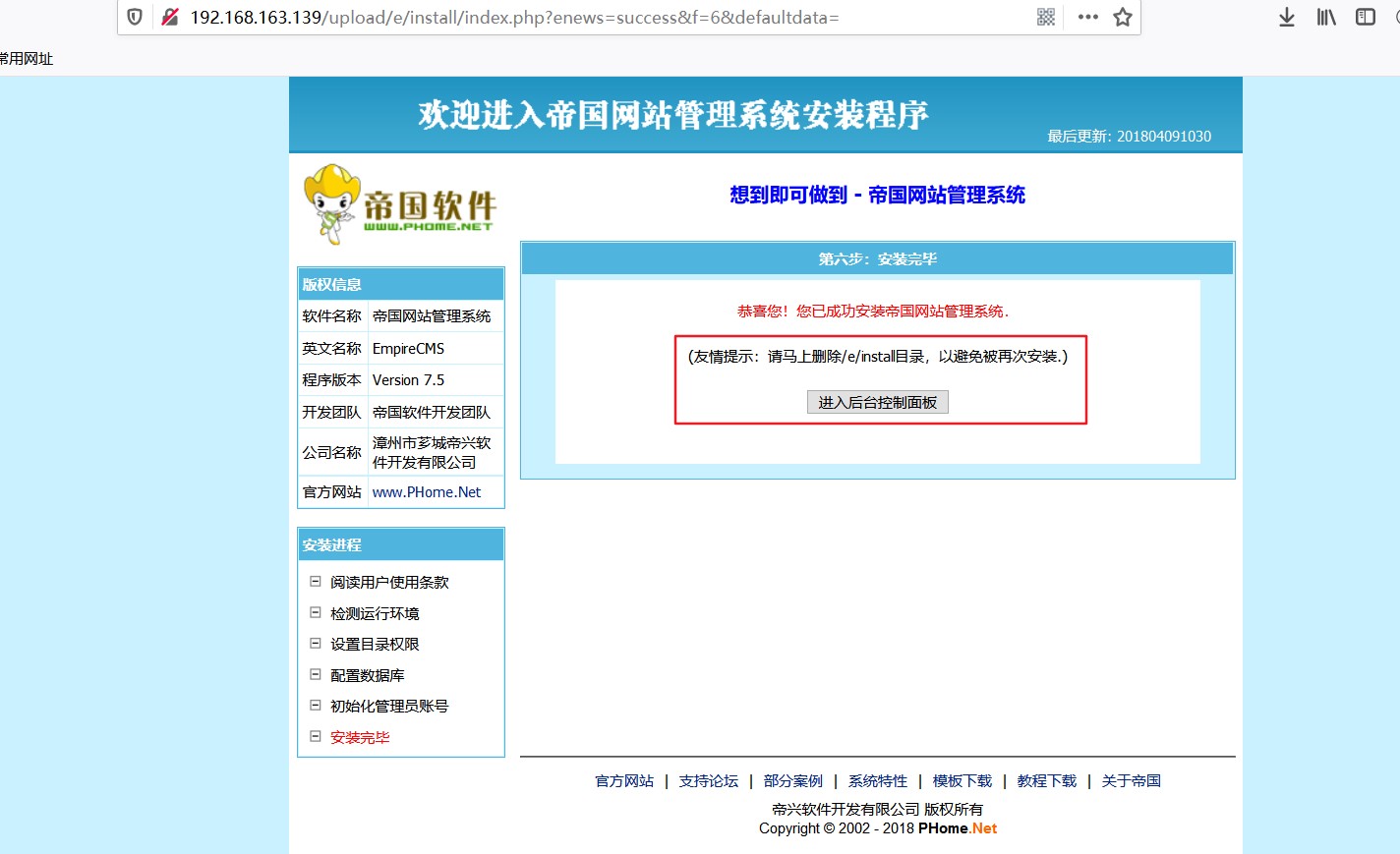Click the 漳州市芗城帝兴软件开发有限公司 cell

(x=436, y=452)
